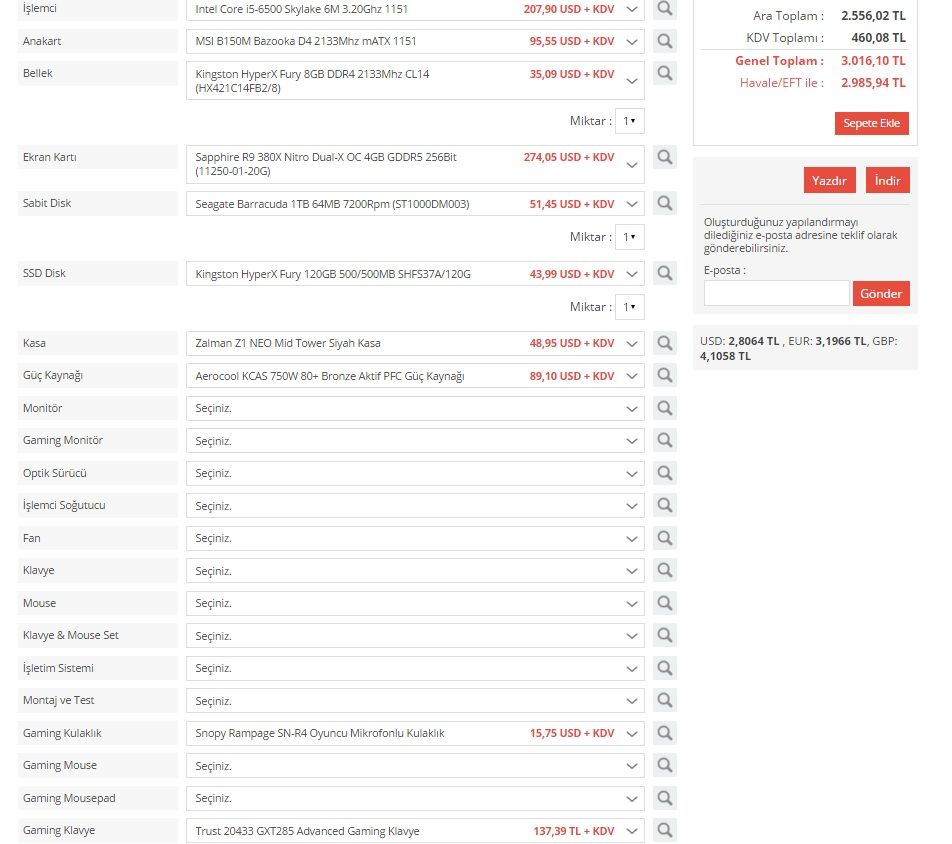Send the quote with Gönder button

(881, 293)
